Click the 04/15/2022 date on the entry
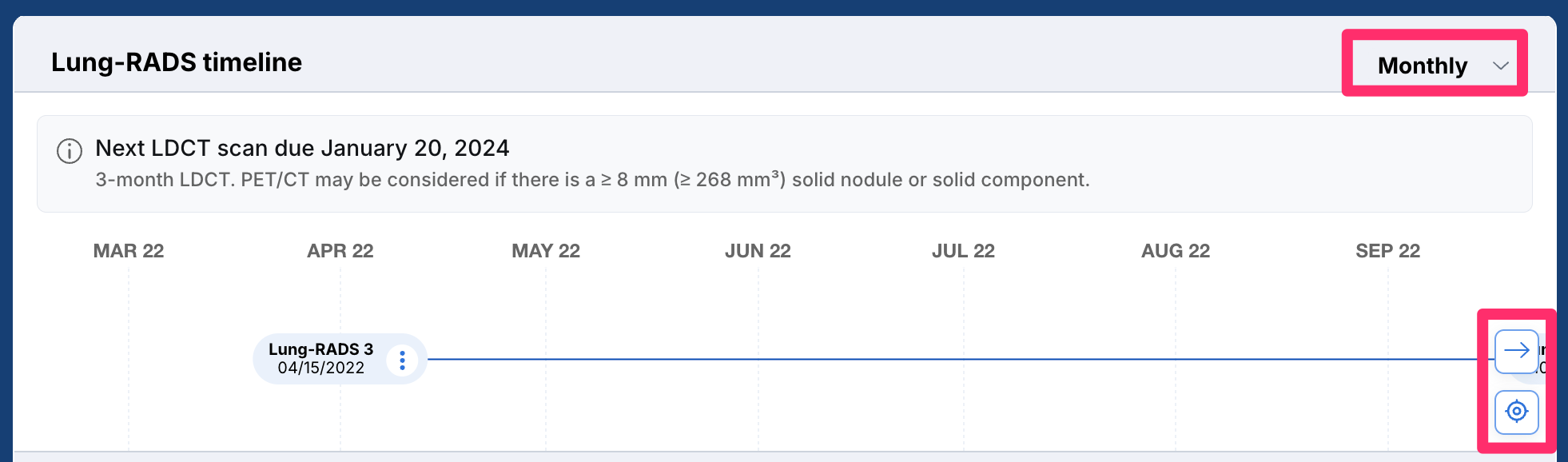Viewport: 1568px width, 462px height. [x=320, y=368]
